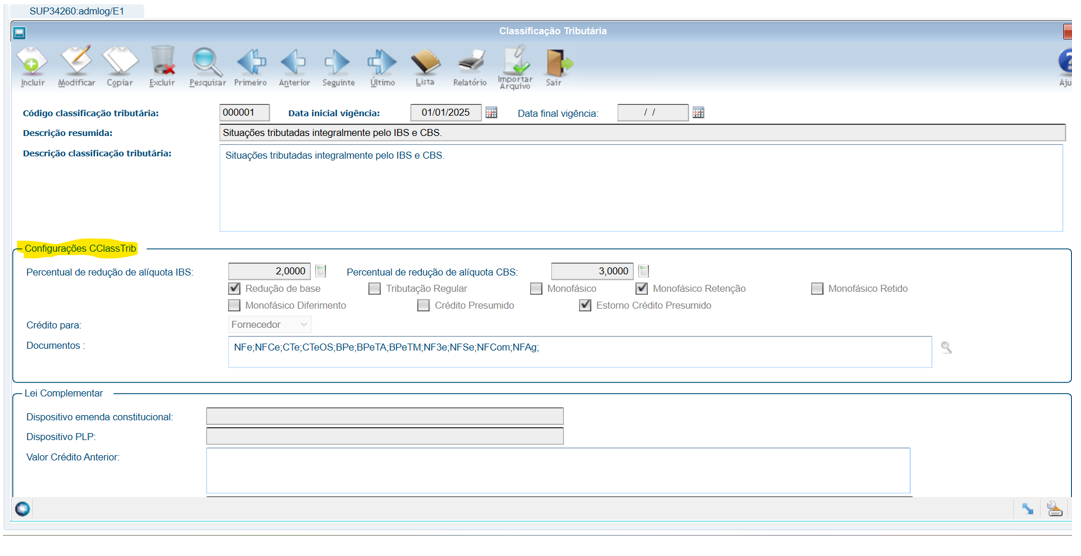
Task: Toggle Redução de base checkbox
Action: coord(234,288)
